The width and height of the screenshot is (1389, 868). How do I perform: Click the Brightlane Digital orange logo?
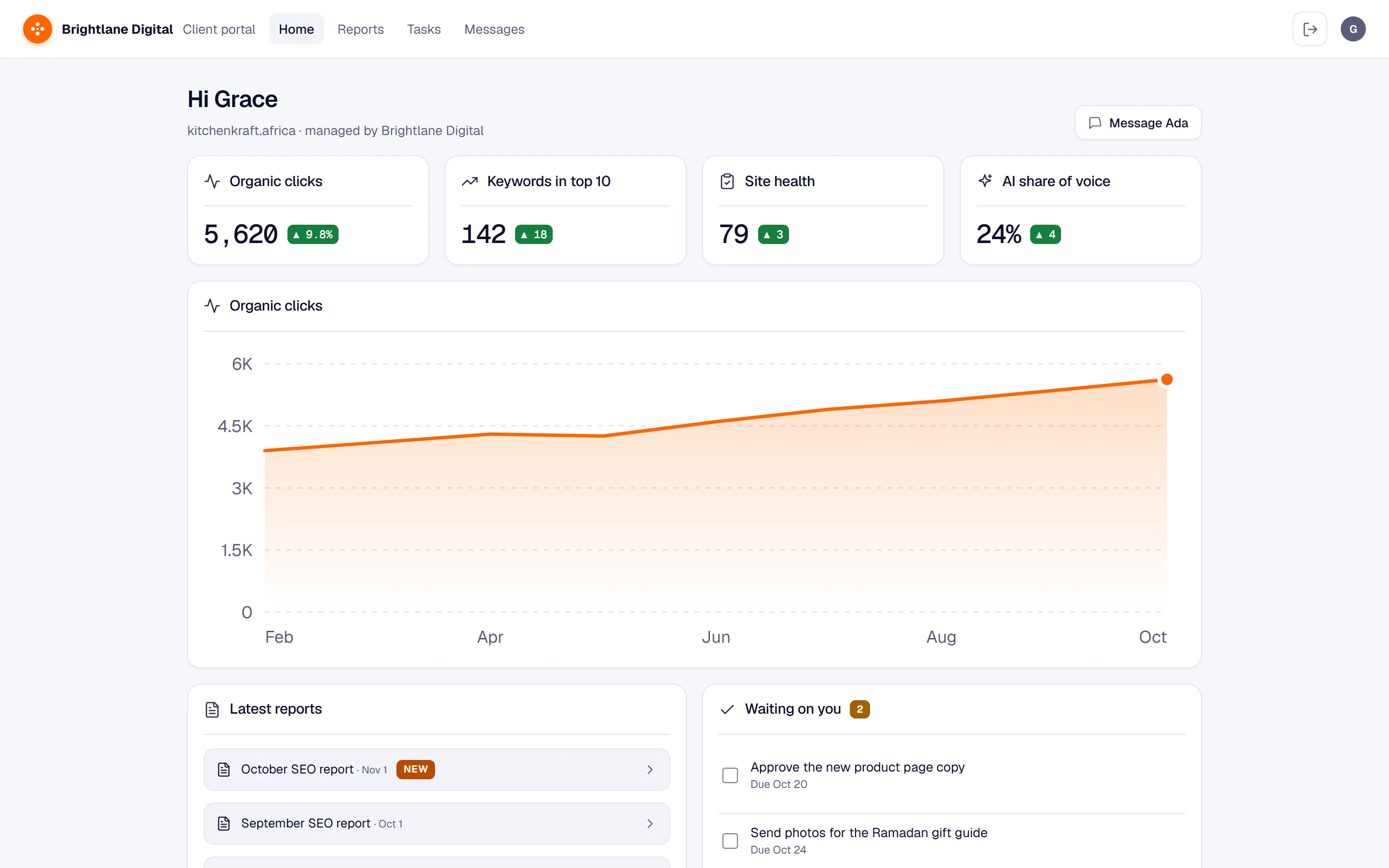37,29
